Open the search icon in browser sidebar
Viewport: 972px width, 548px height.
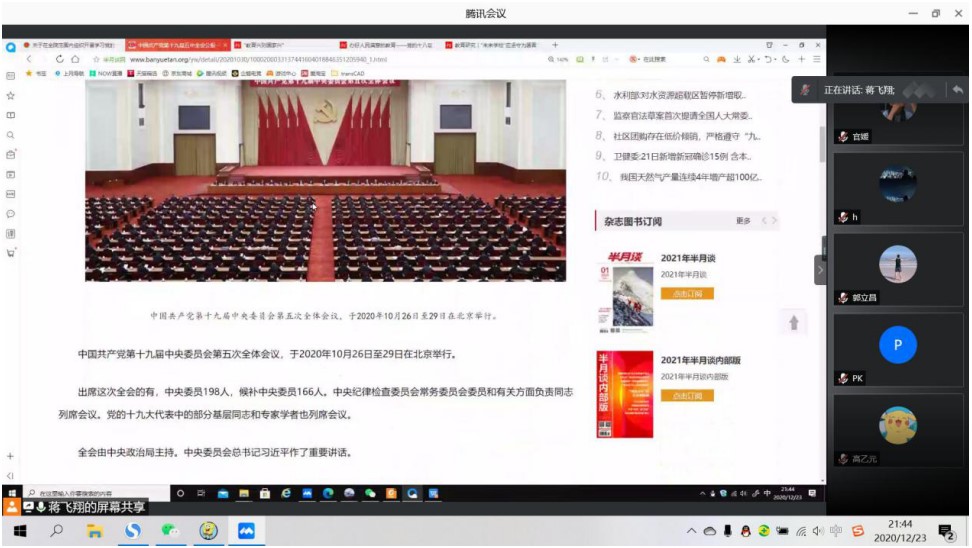point(11,135)
